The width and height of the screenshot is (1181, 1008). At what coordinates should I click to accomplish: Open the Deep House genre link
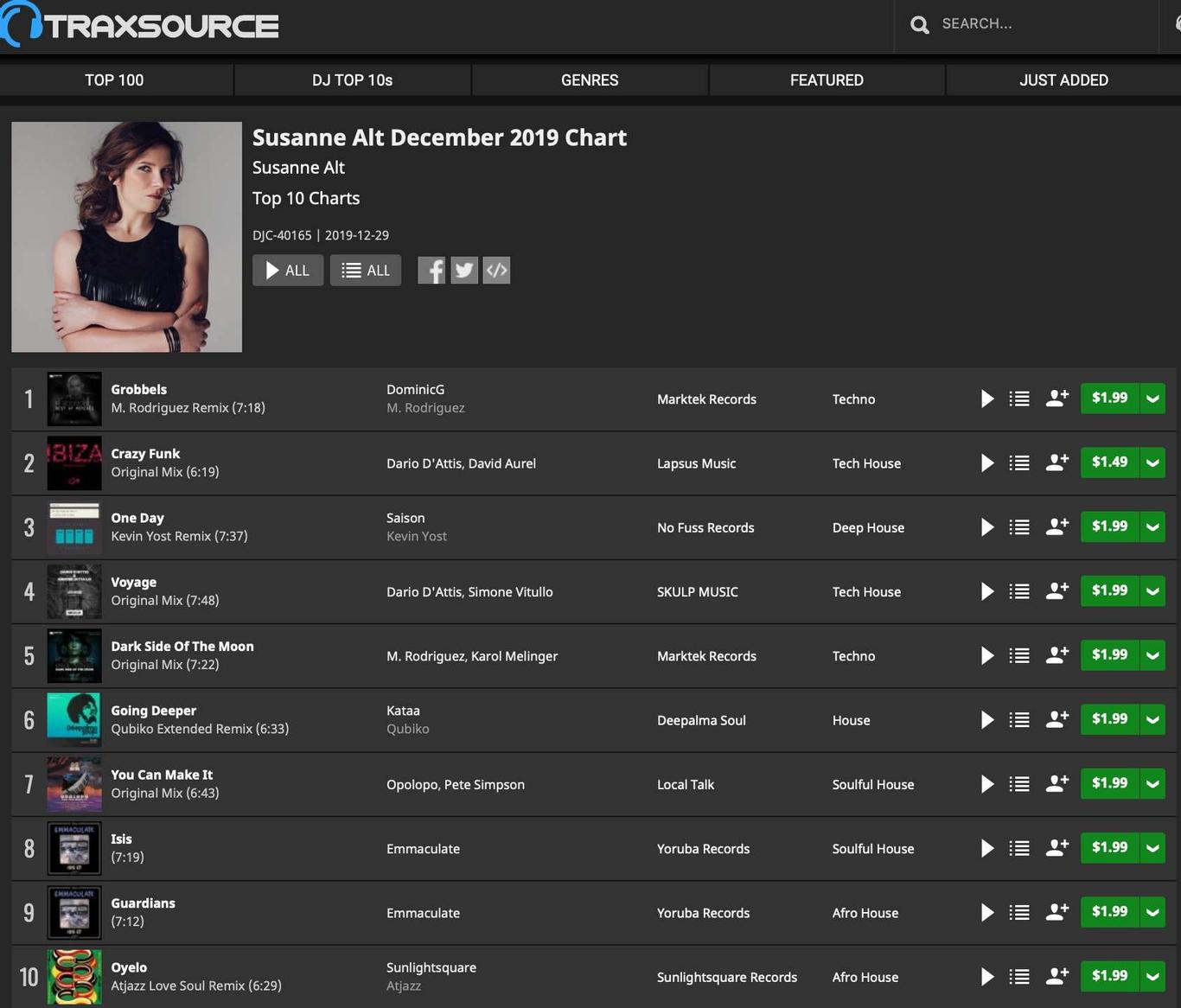868,528
